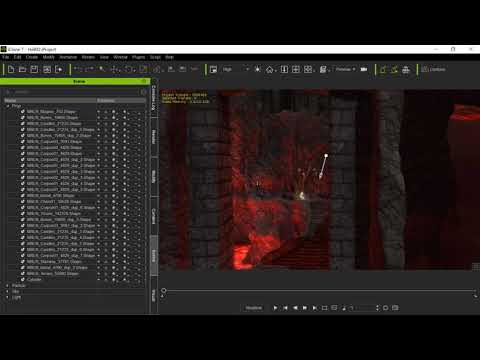Click the Scene panel search field

coord(73,91)
